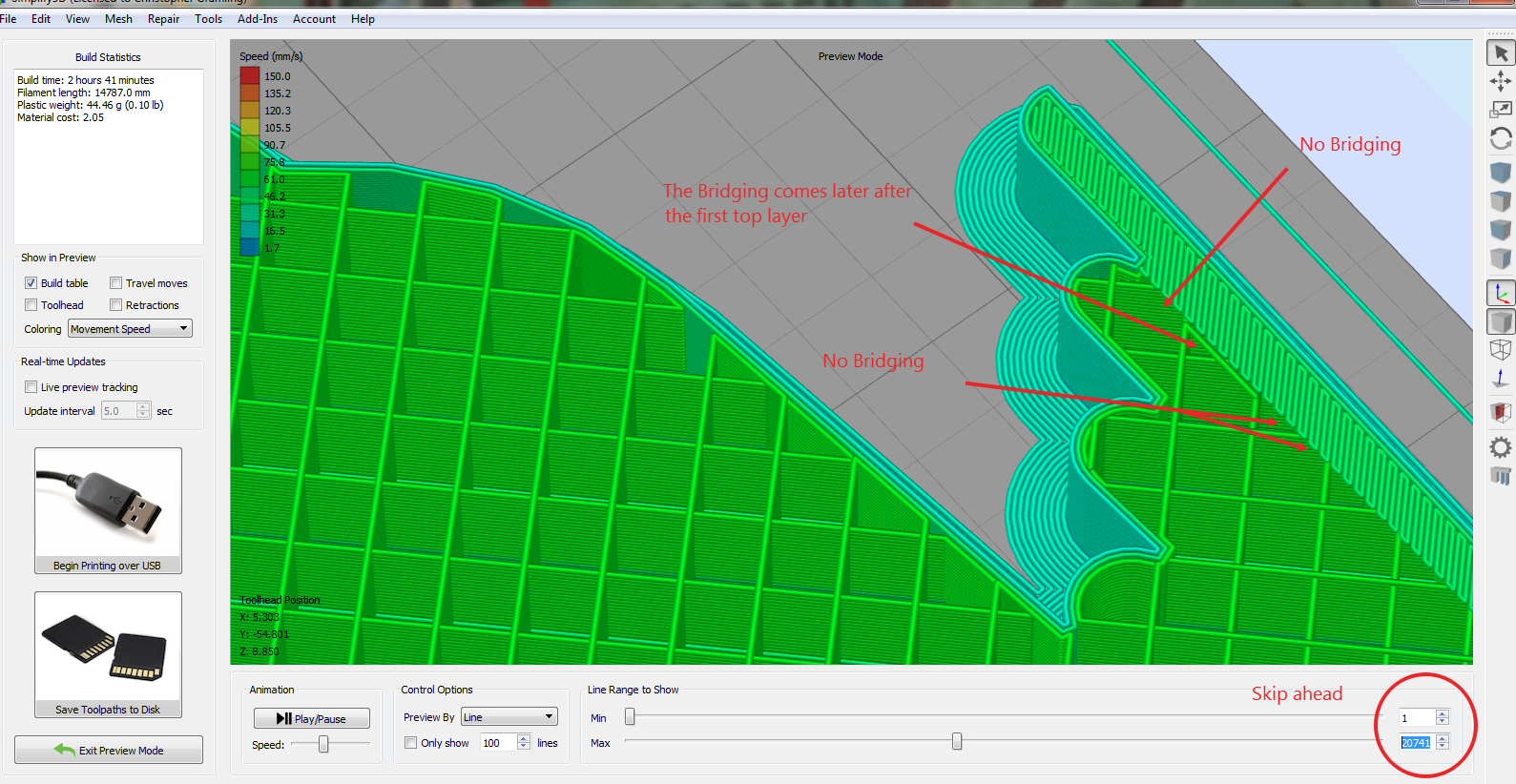Open the Help menu
The height and width of the screenshot is (784, 1516).
coord(363,19)
